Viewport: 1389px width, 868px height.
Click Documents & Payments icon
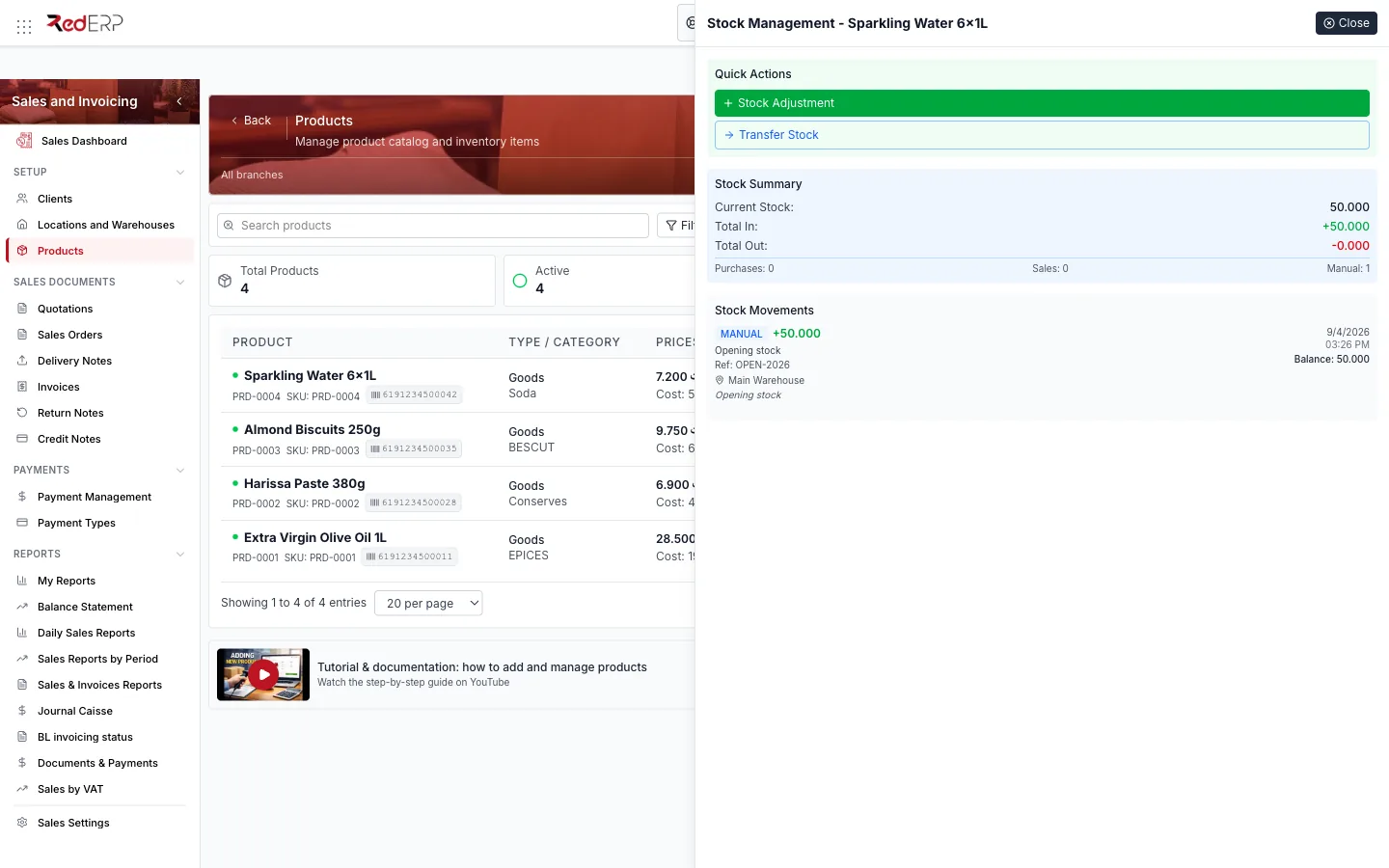(22, 763)
